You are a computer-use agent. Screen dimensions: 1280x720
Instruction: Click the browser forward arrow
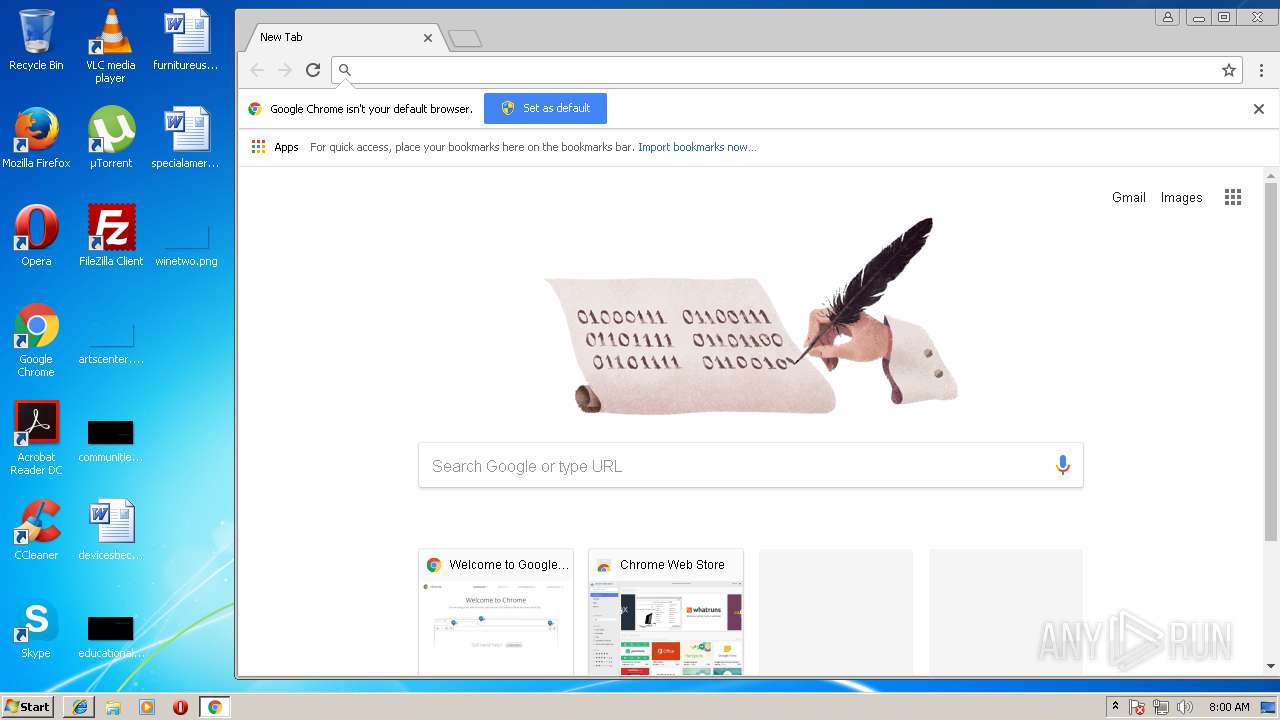tap(285, 70)
